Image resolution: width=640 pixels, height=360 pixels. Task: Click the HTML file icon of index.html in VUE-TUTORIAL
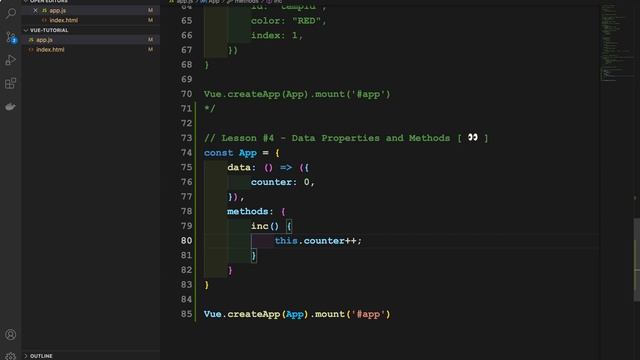point(31,49)
